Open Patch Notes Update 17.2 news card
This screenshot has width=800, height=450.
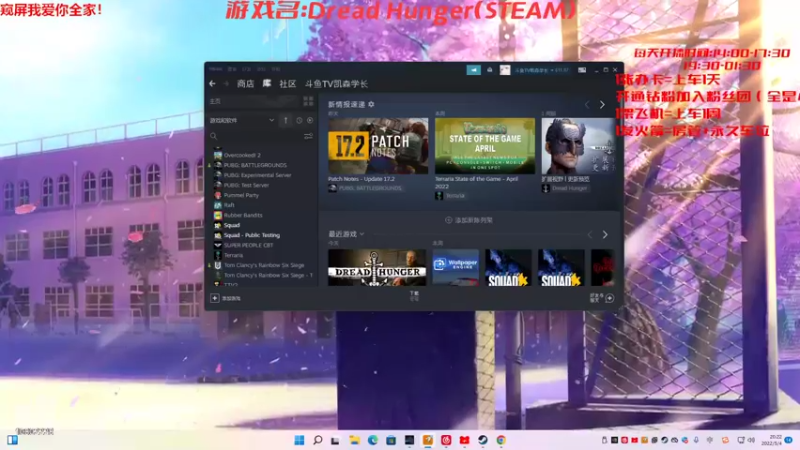[x=378, y=146]
